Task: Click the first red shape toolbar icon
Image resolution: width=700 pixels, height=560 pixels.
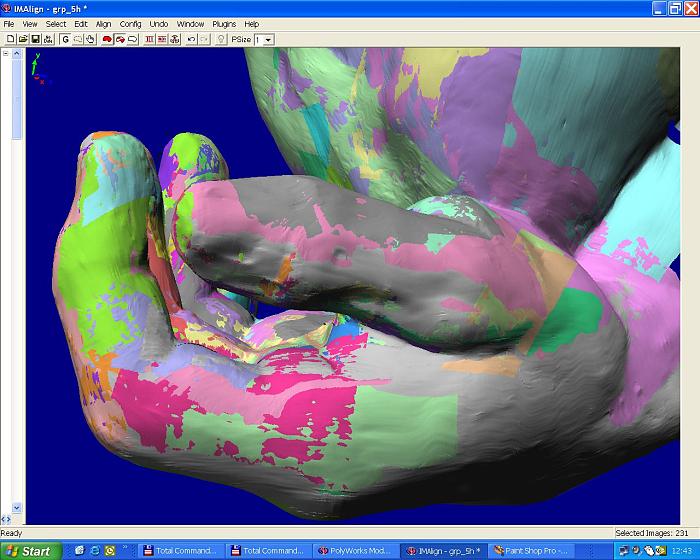Action: pyautogui.click(x=107, y=39)
